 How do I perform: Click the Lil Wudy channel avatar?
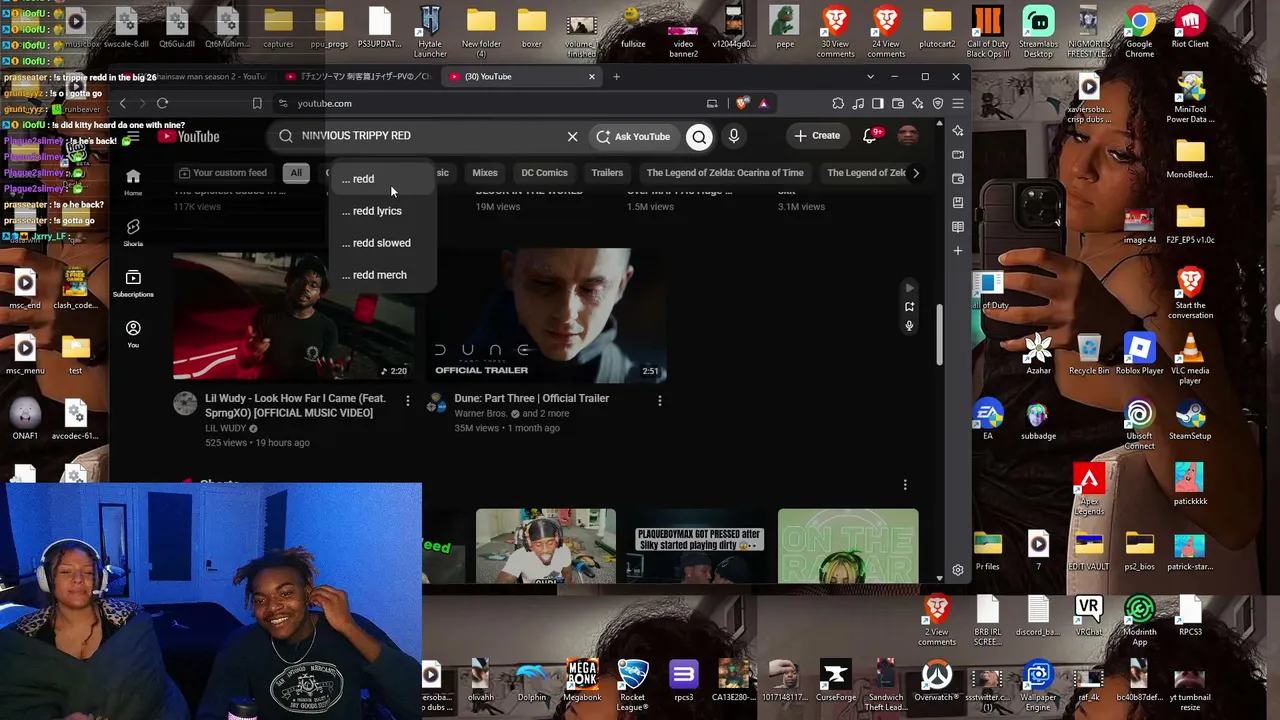click(185, 403)
